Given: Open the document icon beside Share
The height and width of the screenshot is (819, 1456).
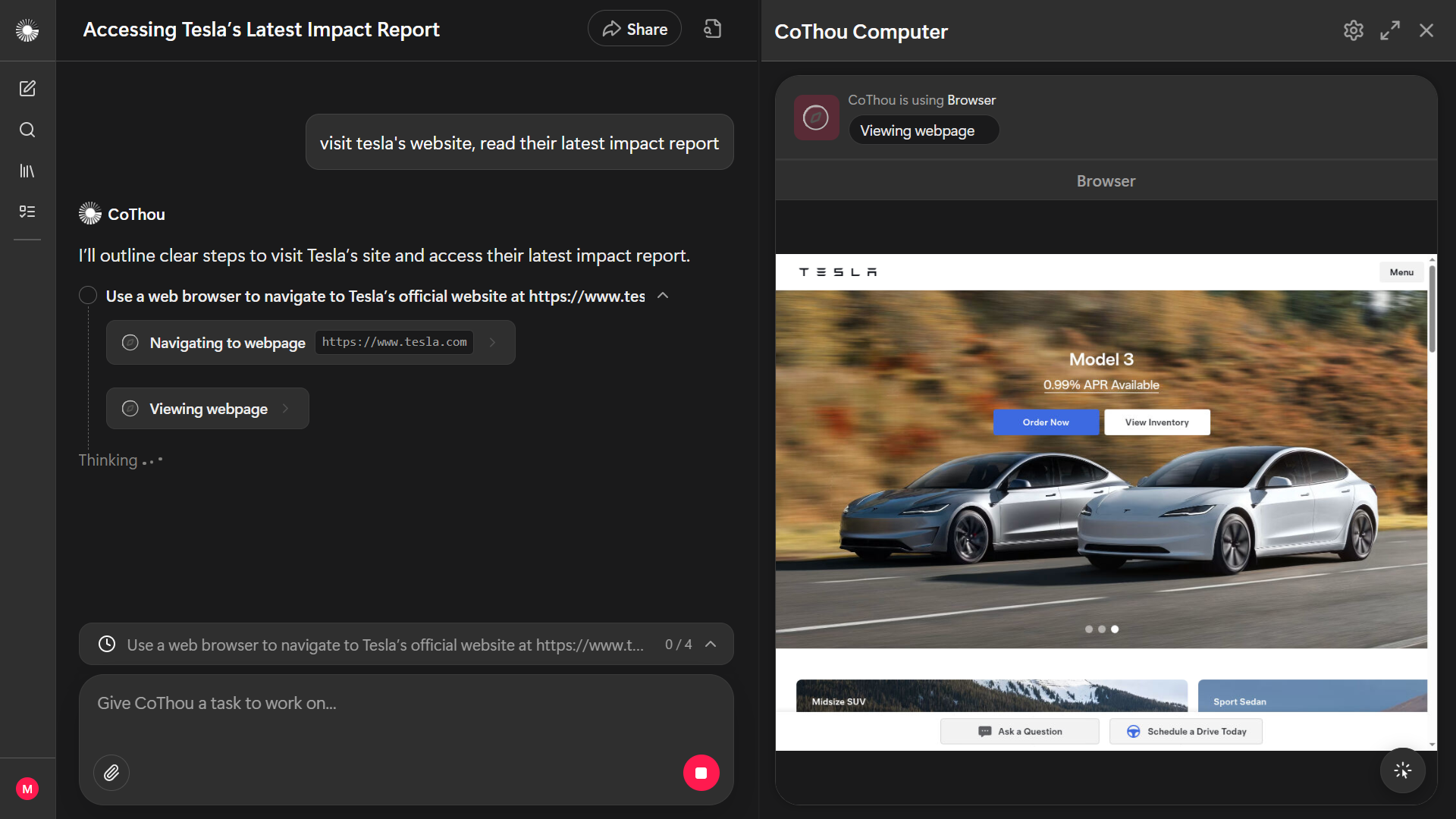Looking at the screenshot, I should click(x=712, y=28).
